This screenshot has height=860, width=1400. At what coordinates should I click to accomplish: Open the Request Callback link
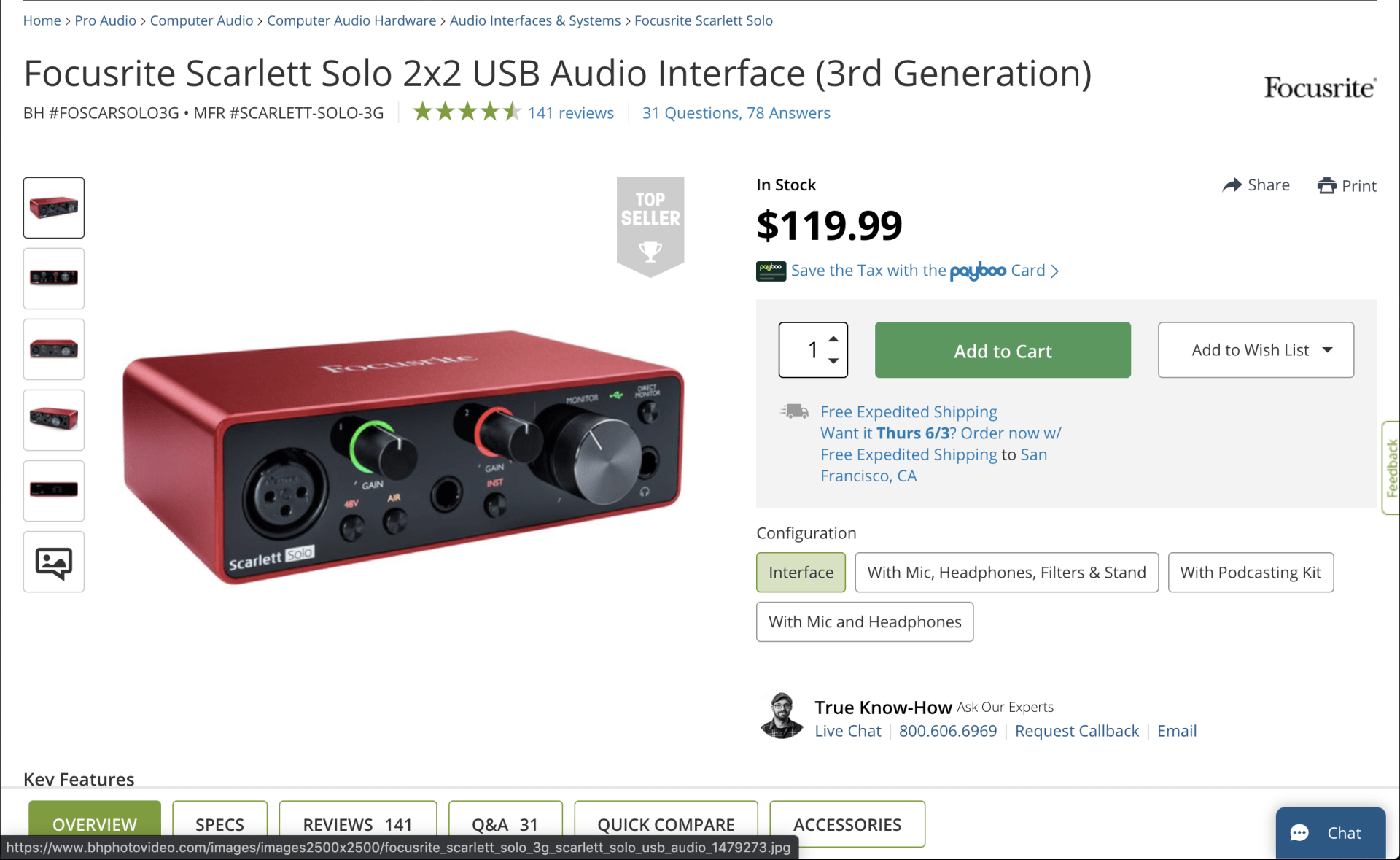1076,731
